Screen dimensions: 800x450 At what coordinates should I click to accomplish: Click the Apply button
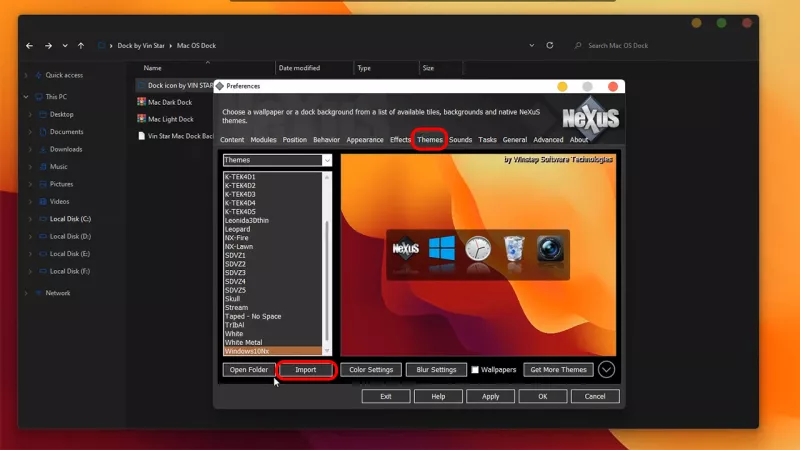[490, 396]
